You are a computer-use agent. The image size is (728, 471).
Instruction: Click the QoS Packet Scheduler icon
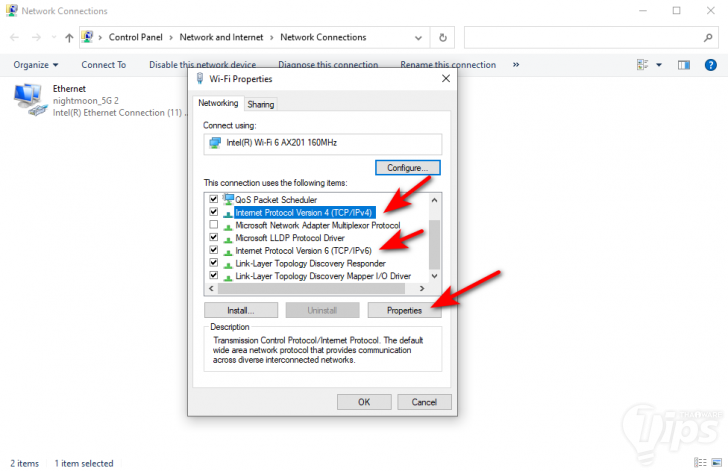tap(228, 199)
